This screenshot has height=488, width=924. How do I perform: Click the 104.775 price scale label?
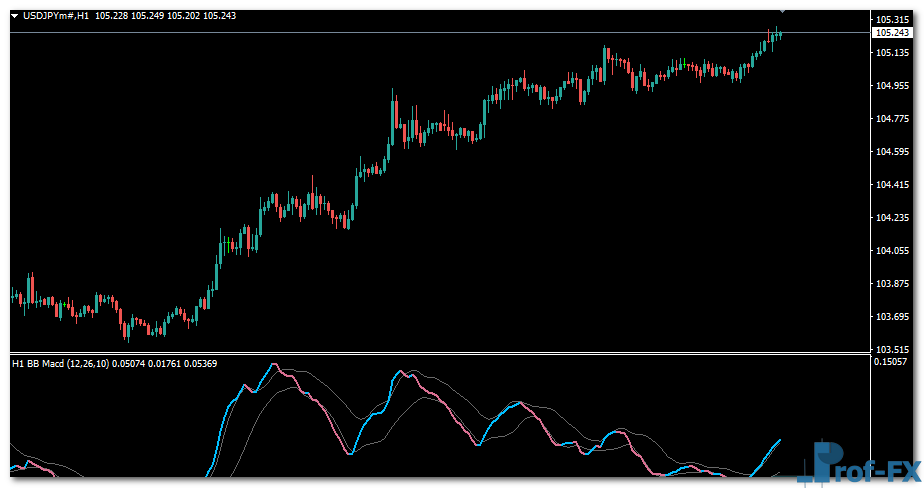point(890,119)
